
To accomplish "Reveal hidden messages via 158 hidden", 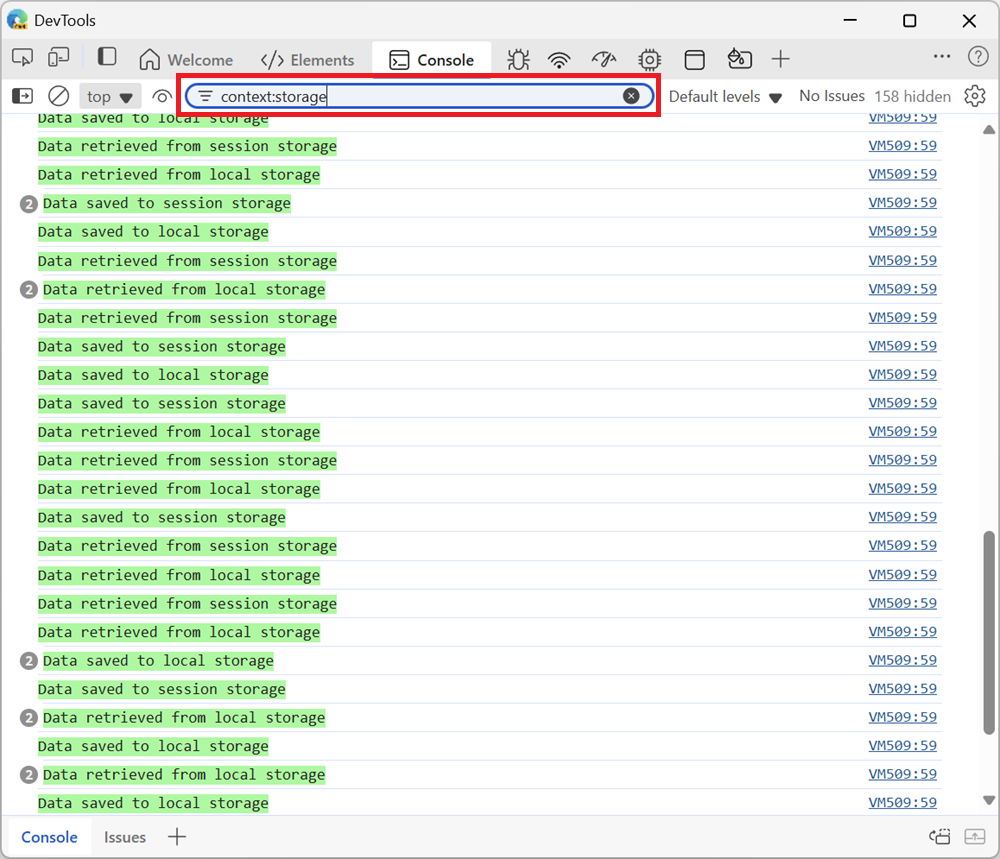I will [x=912, y=95].
